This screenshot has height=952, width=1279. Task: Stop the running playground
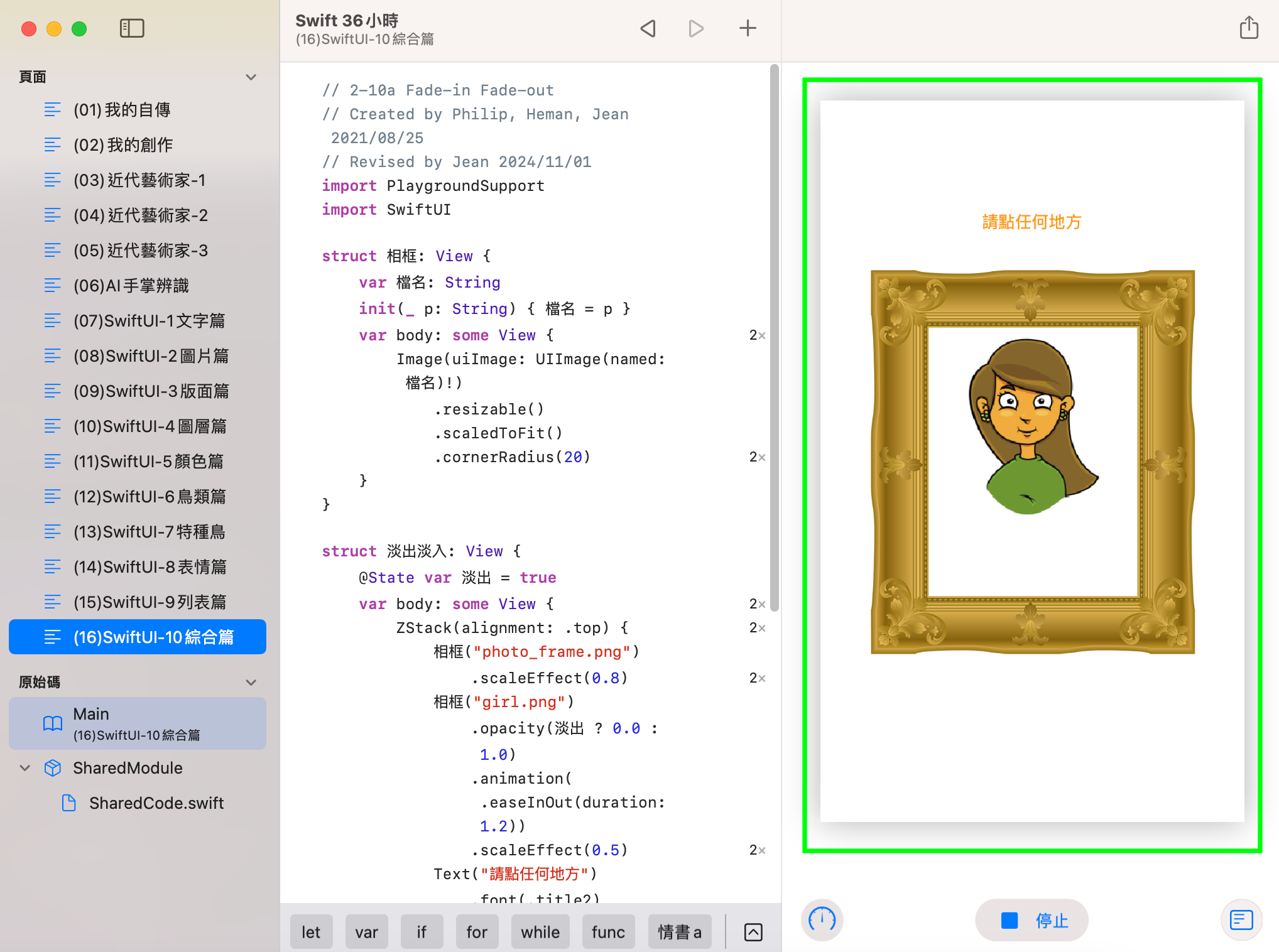[1031, 920]
